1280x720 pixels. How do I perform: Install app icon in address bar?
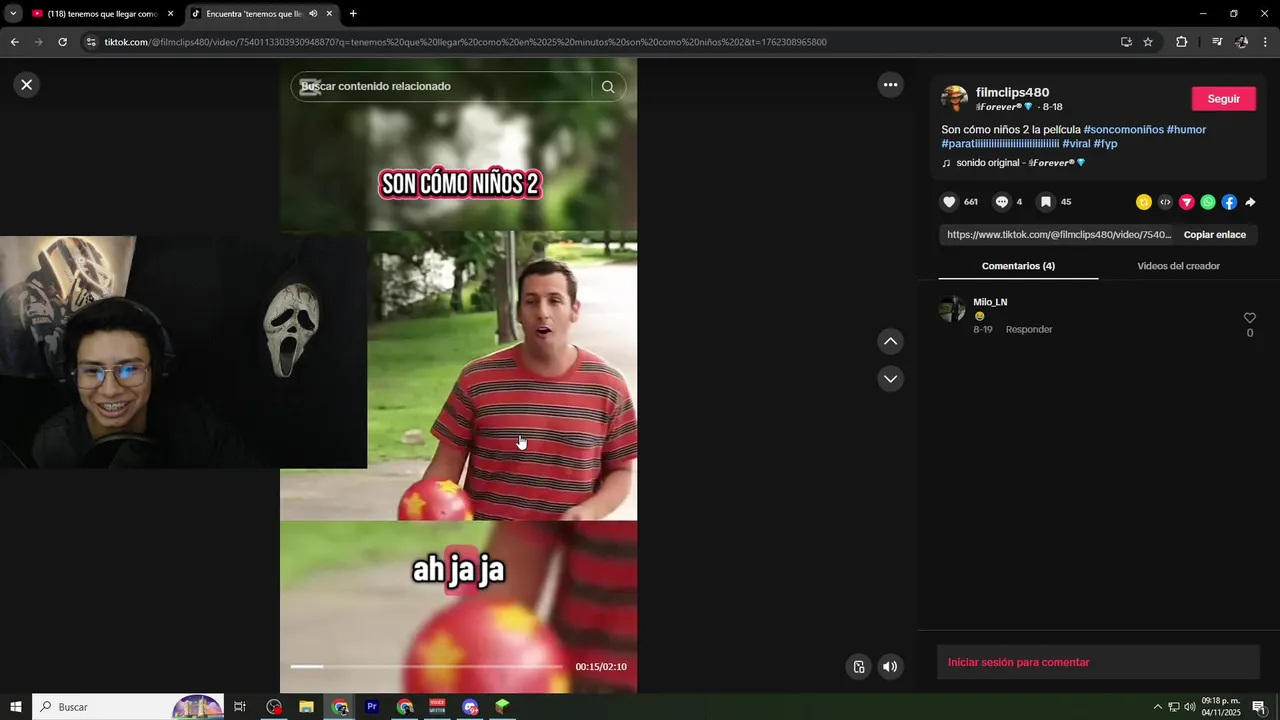point(1126,42)
